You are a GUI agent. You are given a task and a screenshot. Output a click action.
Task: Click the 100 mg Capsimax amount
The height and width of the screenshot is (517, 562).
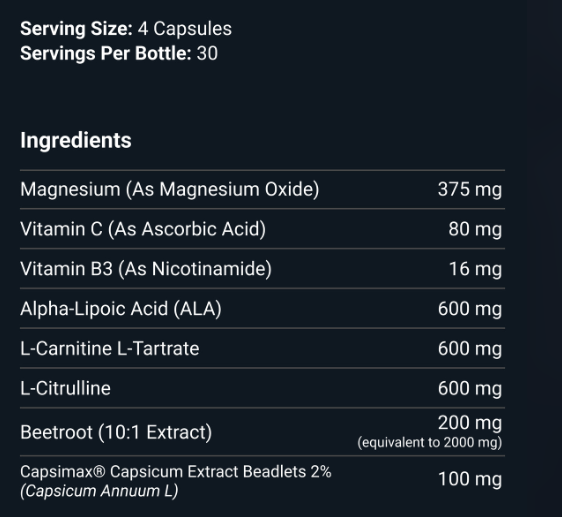click(x=470, y=479)
